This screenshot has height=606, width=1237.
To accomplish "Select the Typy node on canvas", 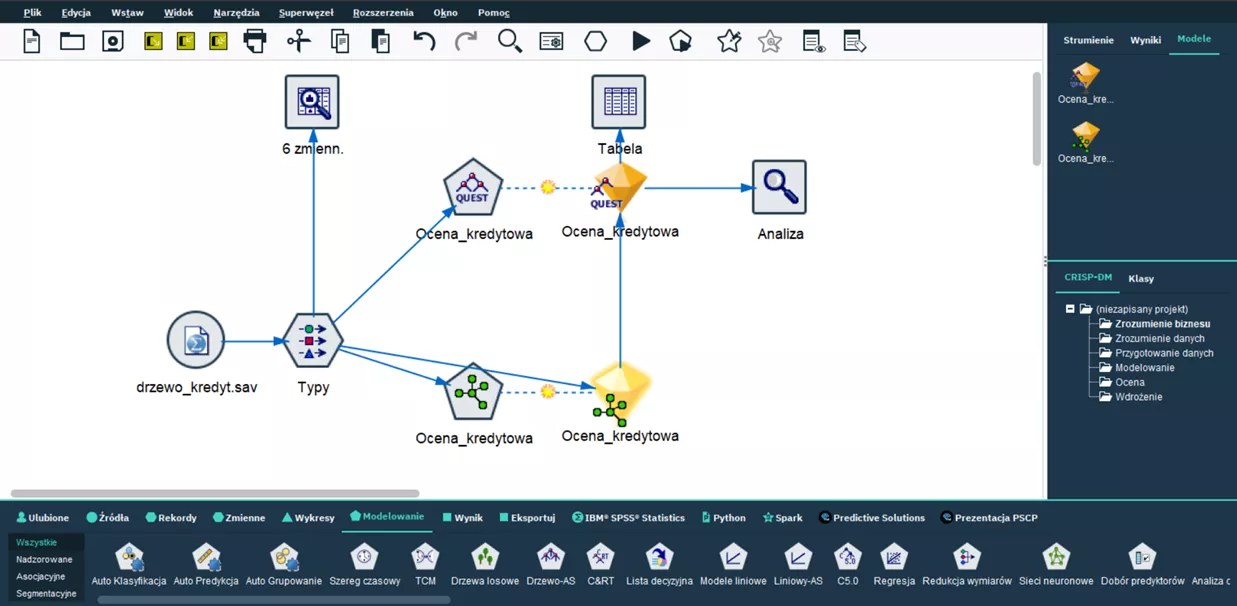I will click(313, 340).
